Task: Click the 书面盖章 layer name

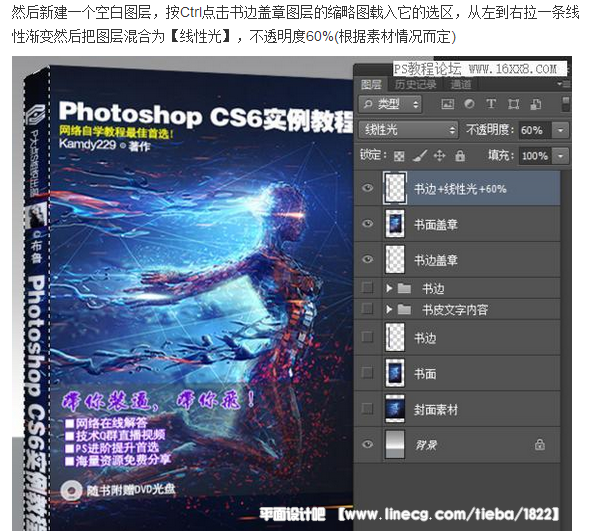Action: coord(436,225)
